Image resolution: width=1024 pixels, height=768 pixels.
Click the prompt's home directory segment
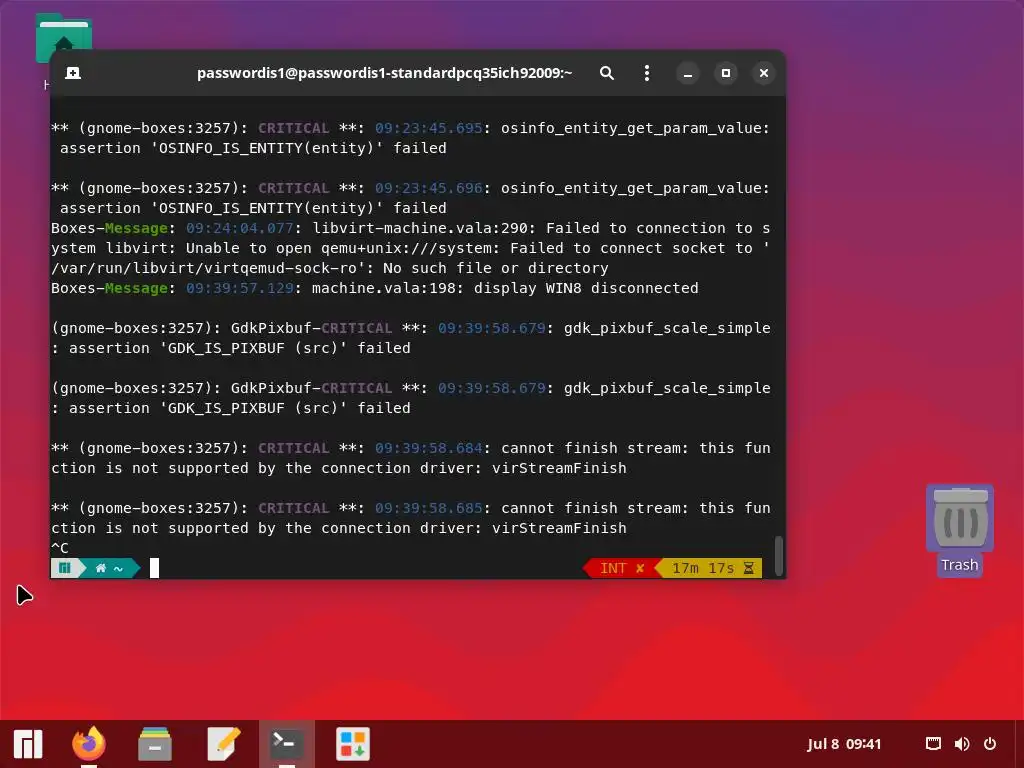tap(109, 568)
